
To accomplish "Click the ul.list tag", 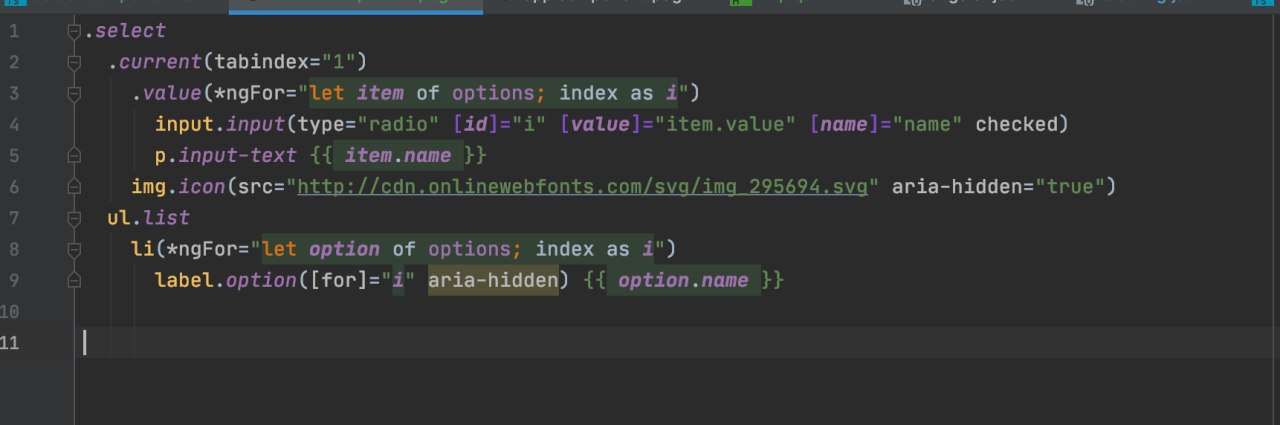I will click(149, 218).
